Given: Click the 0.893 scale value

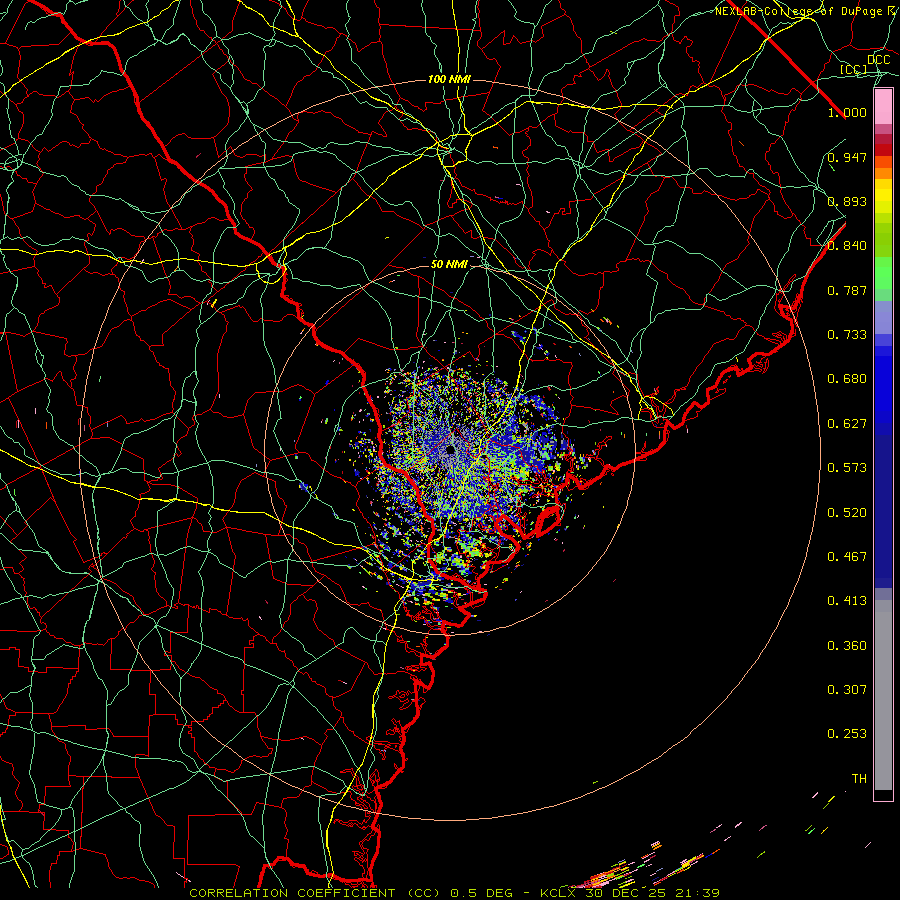Looking at the screenshot, I should tap(847, 201).
